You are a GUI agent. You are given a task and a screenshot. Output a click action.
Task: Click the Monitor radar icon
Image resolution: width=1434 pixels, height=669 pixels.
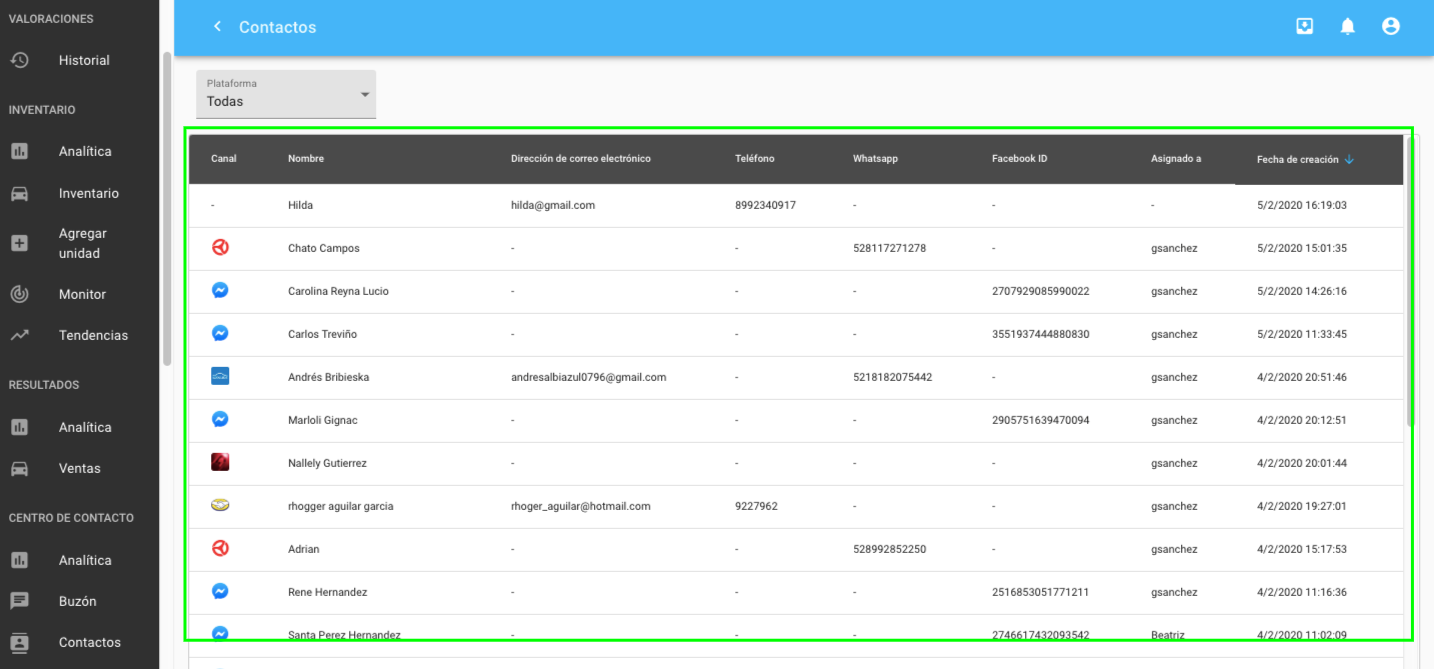coord(19,294)
